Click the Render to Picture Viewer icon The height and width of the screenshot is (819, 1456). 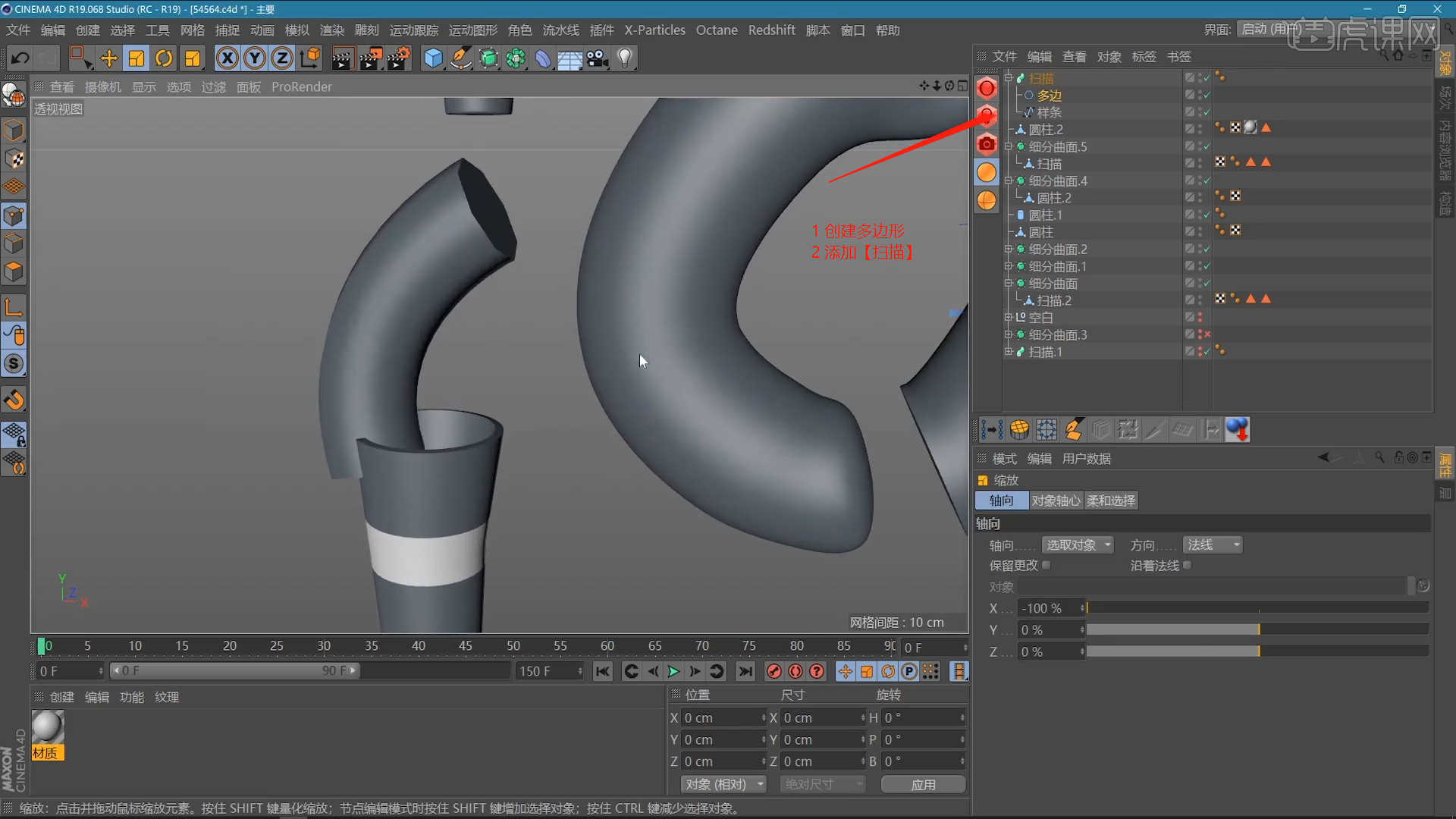370,58
